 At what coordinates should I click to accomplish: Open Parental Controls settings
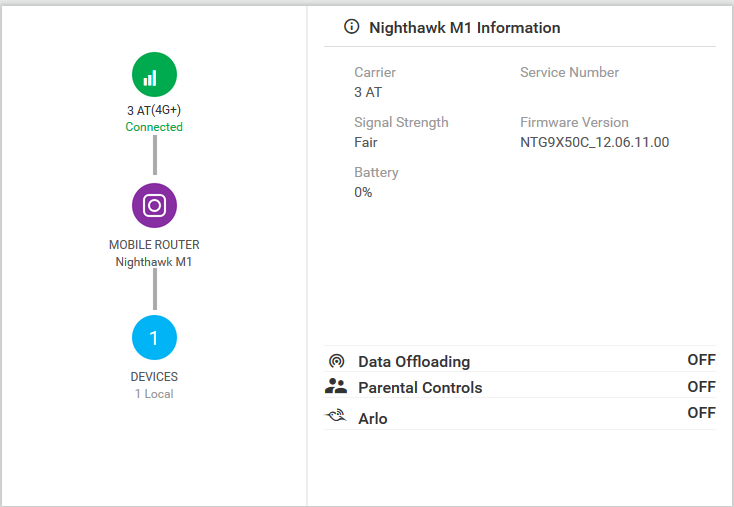[520, 387]
